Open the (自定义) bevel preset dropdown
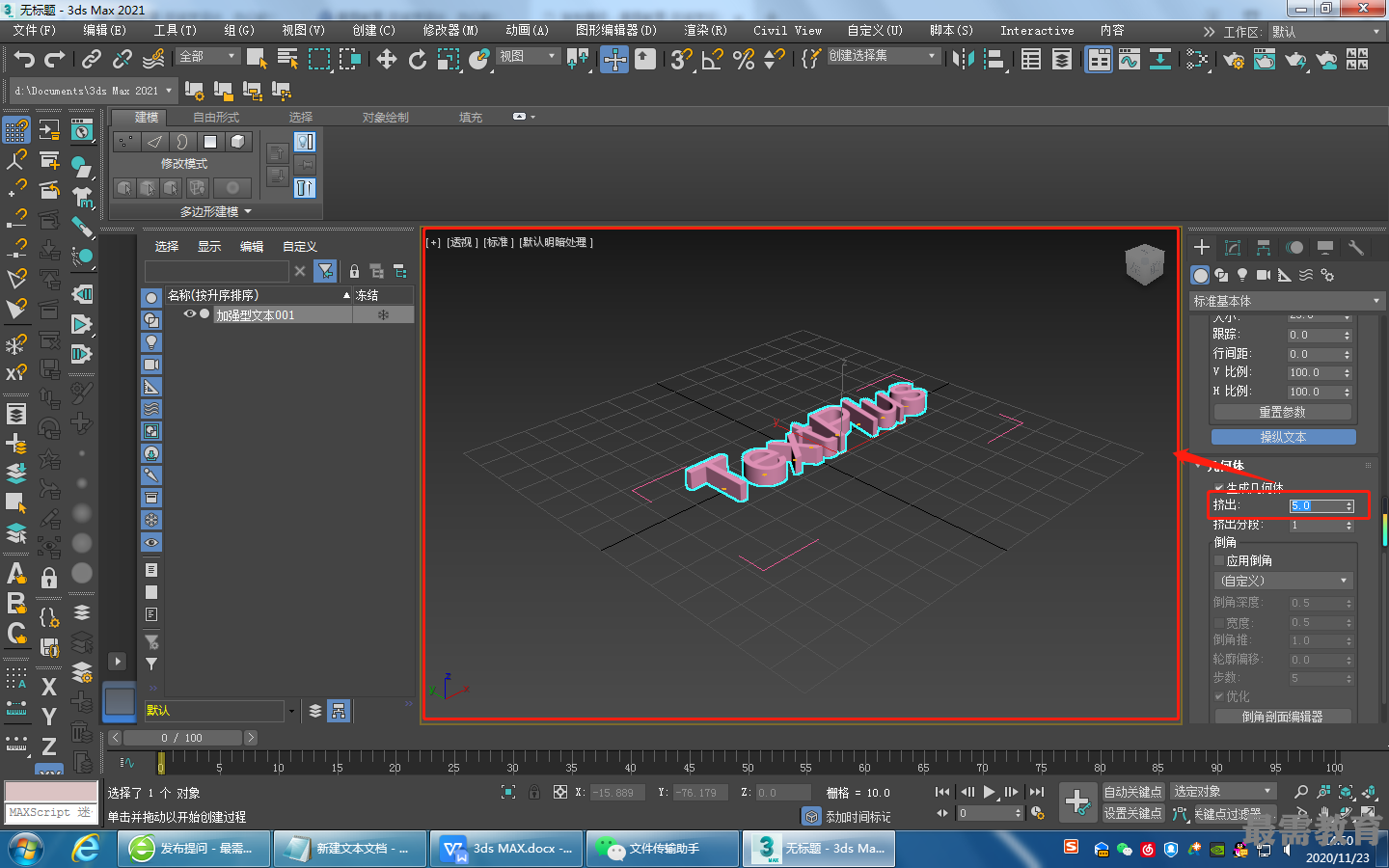 pyautogui.click(x=1283, y=581)
